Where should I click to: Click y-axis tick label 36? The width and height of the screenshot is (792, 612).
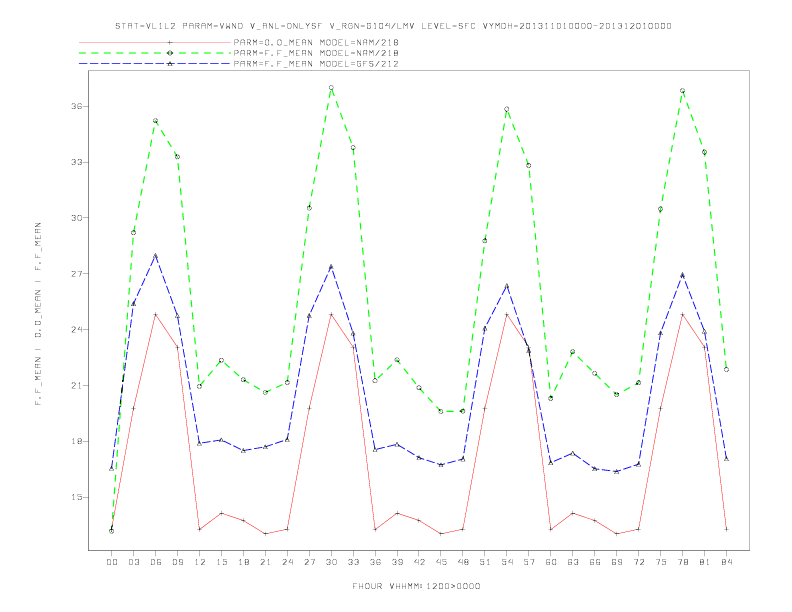pos(77,107)
